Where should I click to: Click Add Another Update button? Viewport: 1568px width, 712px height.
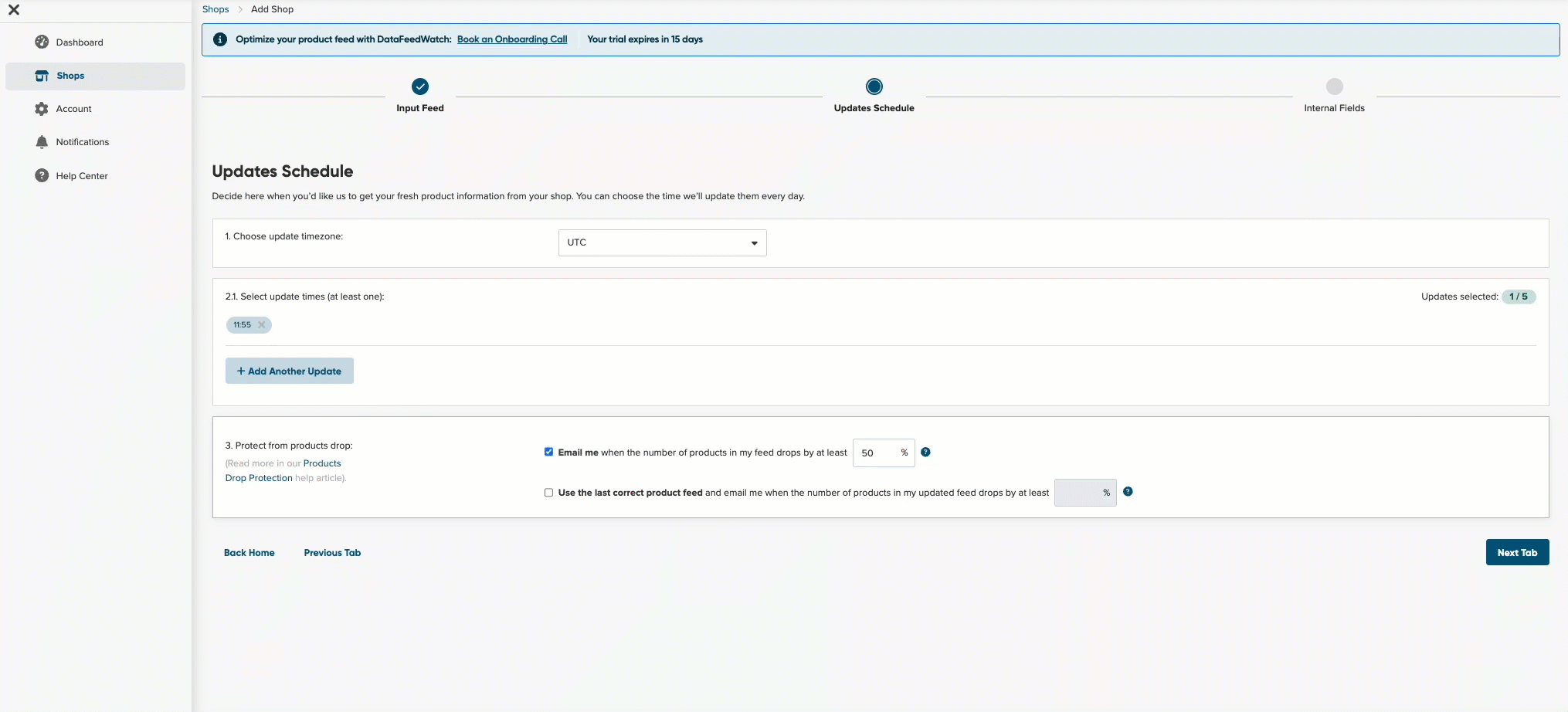pos(290,371)
